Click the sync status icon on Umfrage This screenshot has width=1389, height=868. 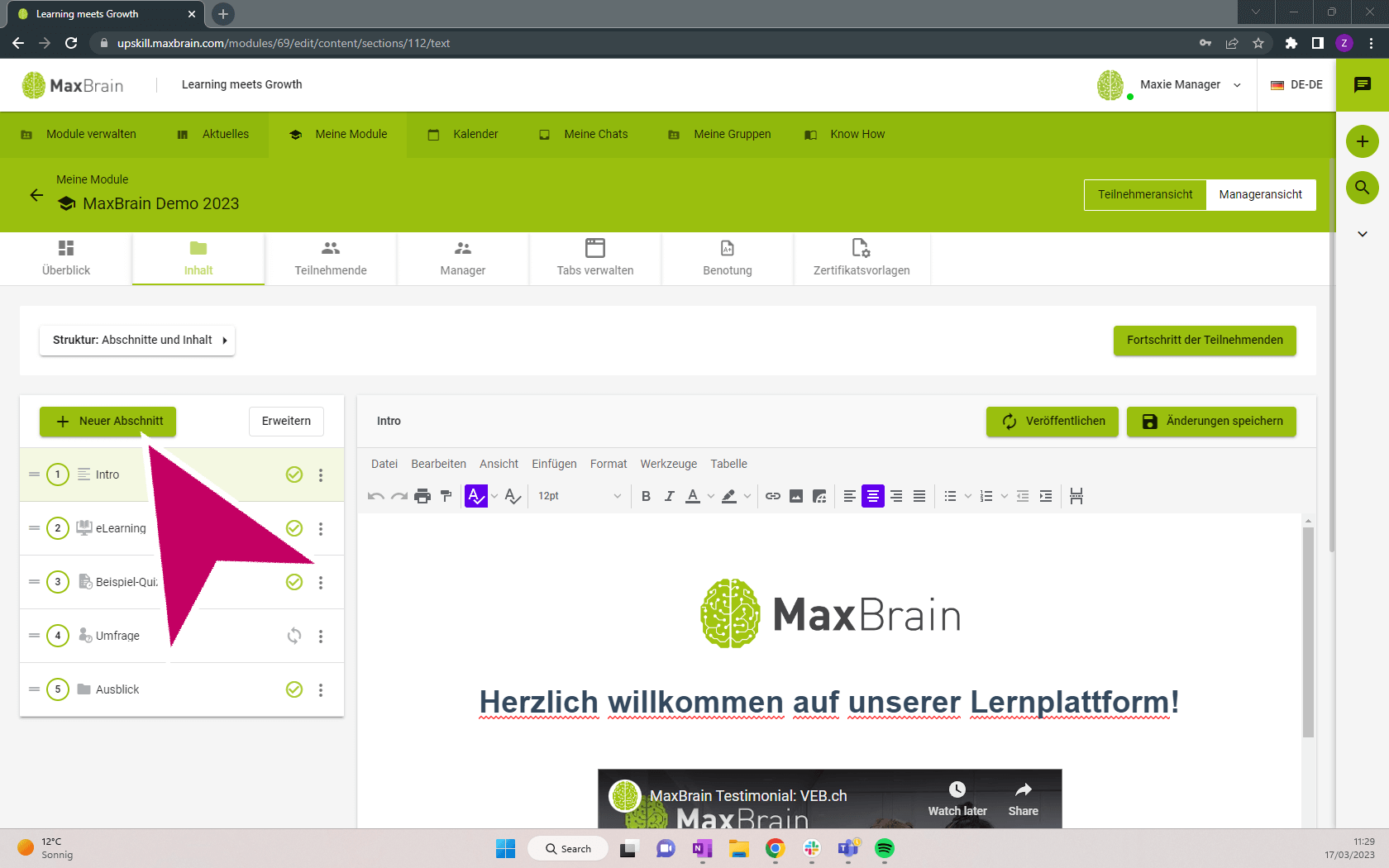pos(294,637)
